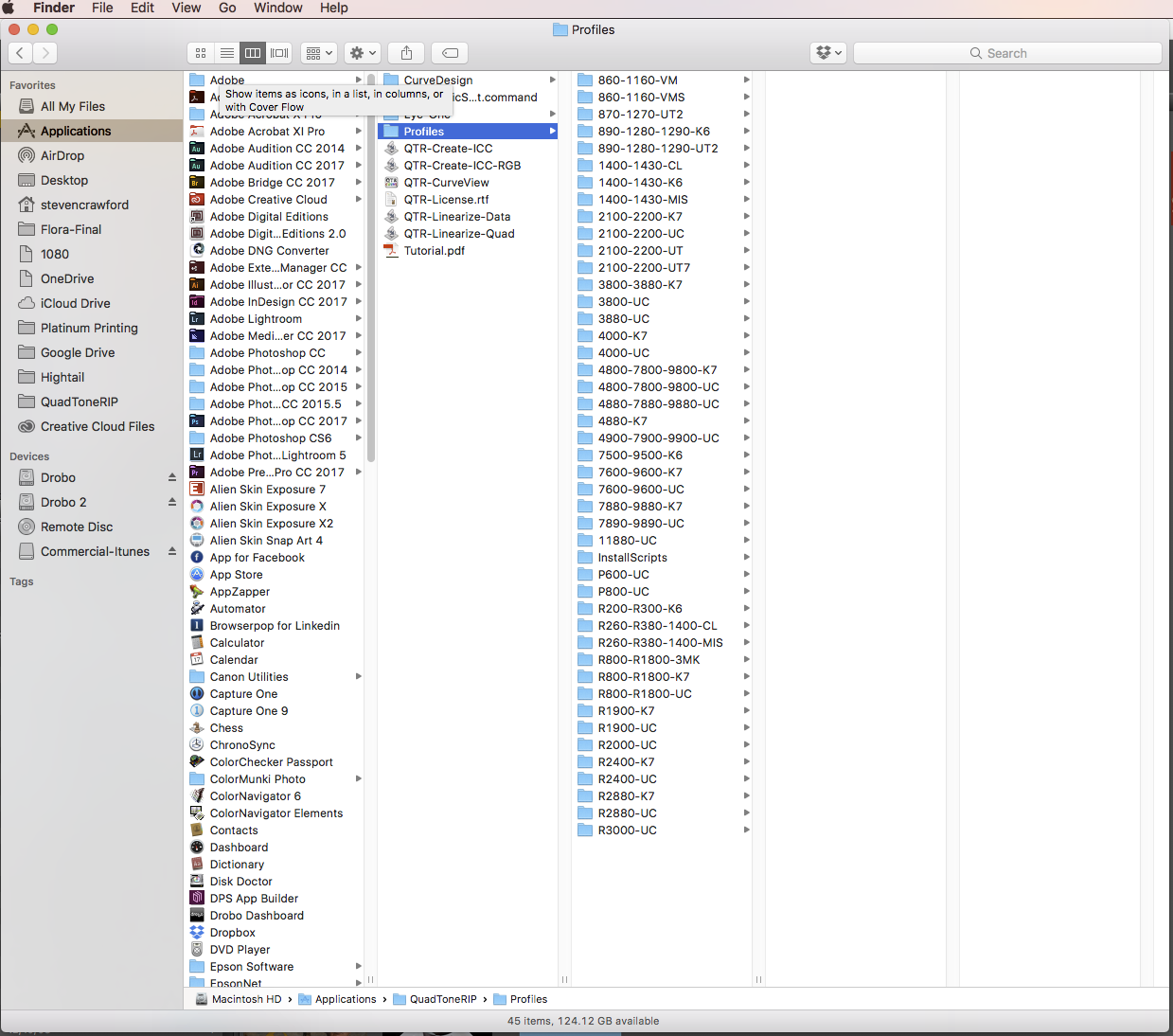The image size is (1173, 1036).
Task: Expand the InstallScripts folder arrow
Action: pos(747,557)
